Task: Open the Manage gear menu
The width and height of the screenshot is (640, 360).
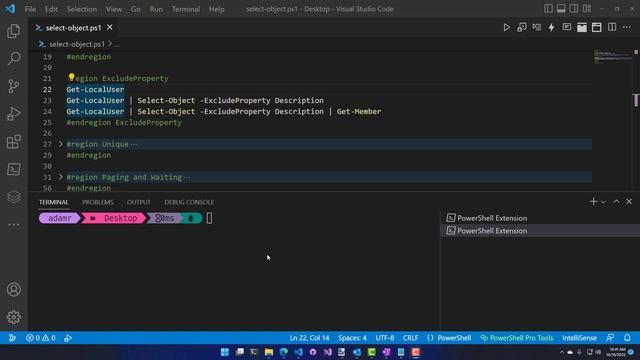Action: pos(13,317)
